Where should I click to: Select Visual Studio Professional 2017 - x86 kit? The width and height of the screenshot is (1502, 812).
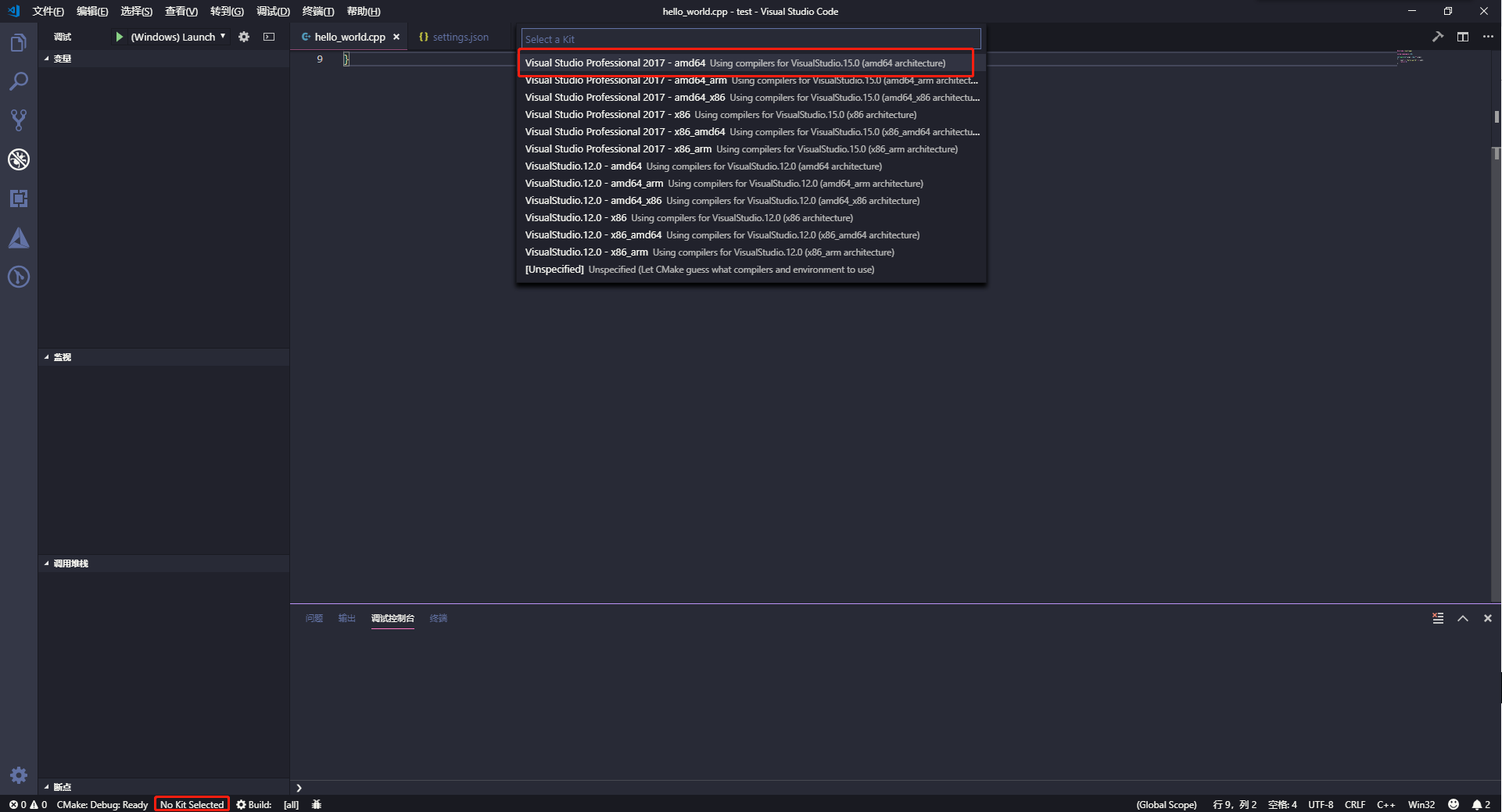(x=751, y=115)
